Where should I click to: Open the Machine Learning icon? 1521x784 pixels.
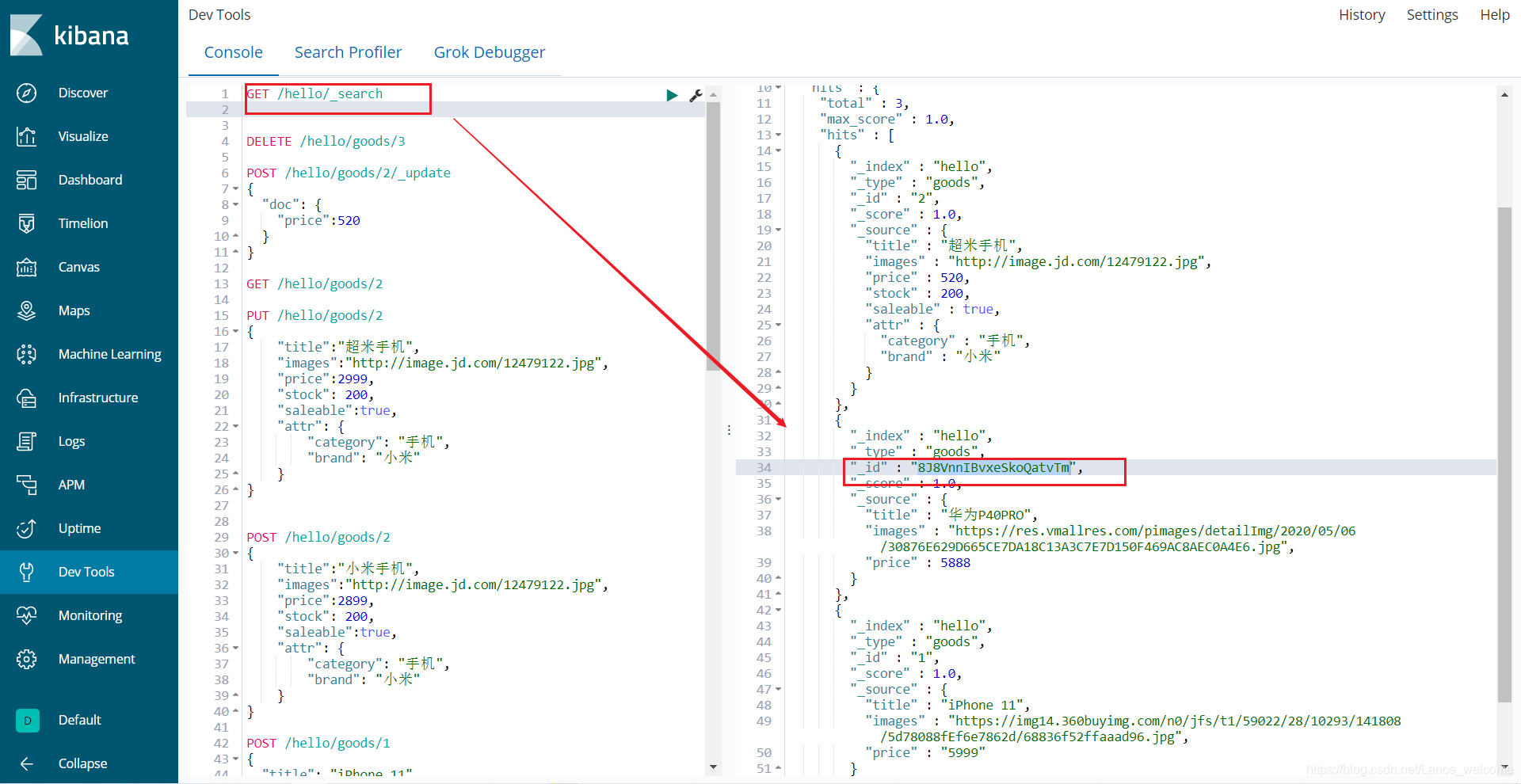coord(26,354)
